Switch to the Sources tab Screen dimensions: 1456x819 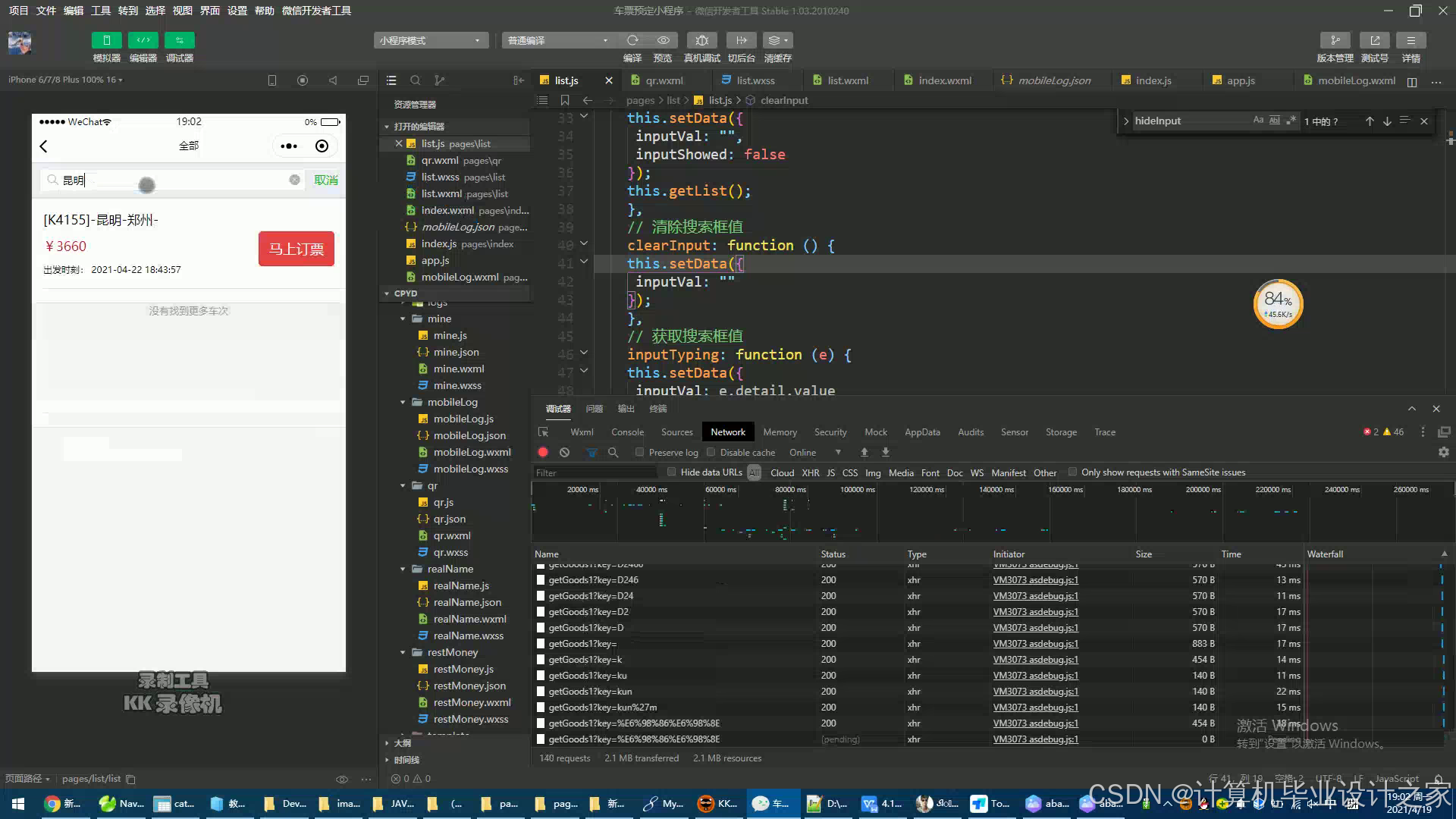[x=676, y=432]
